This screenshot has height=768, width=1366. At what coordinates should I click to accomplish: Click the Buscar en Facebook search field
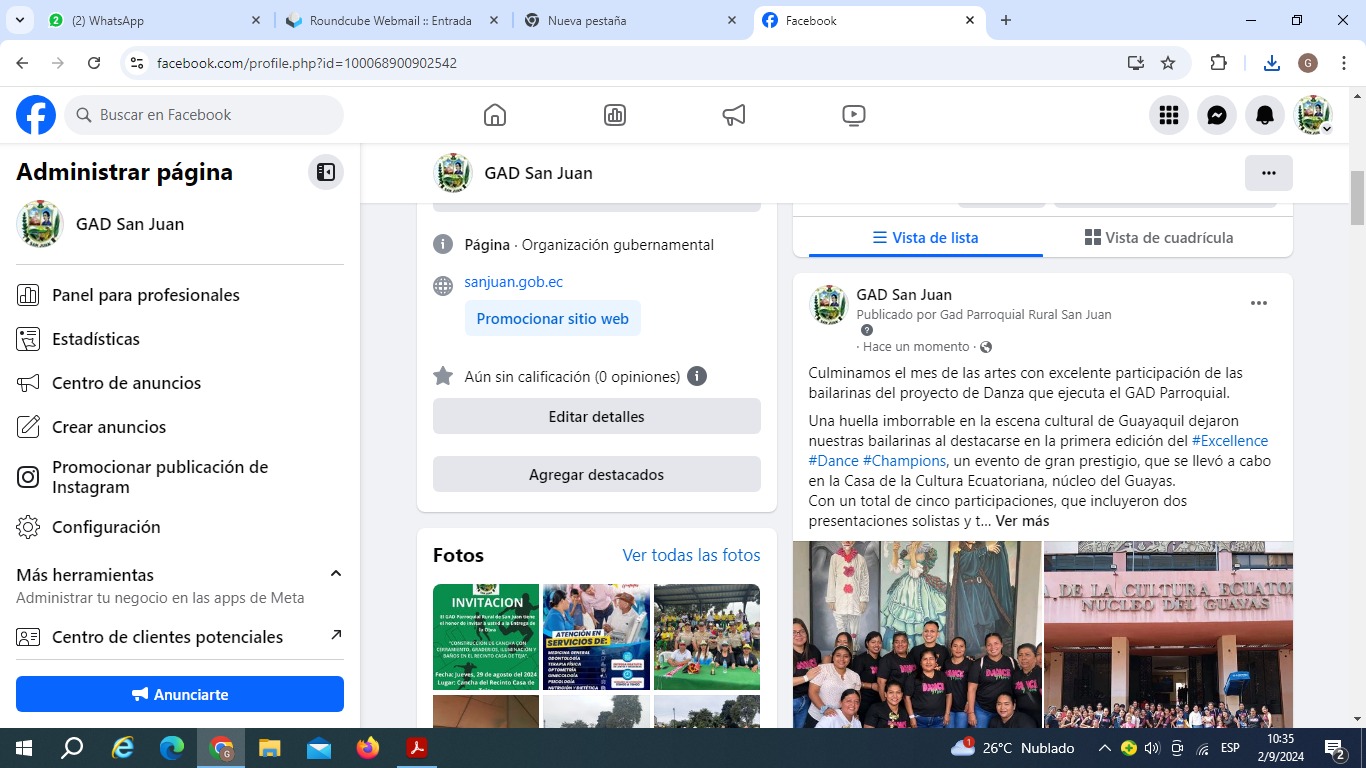coord(205,115)
